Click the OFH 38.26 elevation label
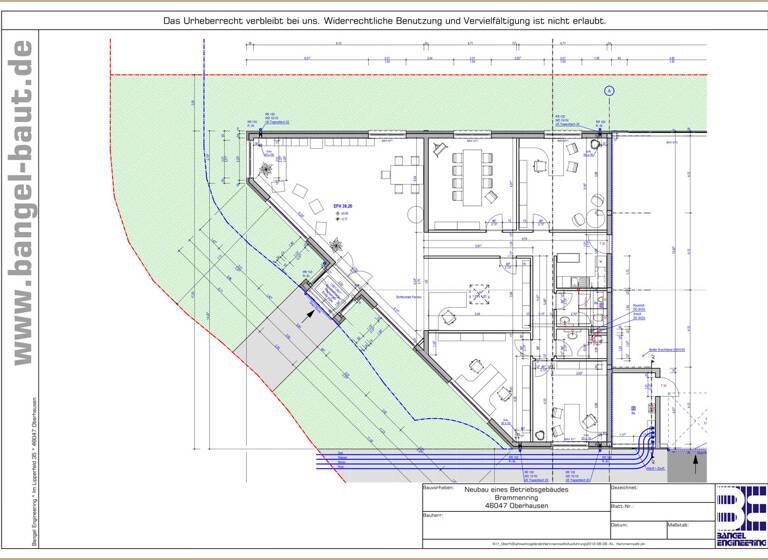The image size is (768, 560). coord(345,203)
